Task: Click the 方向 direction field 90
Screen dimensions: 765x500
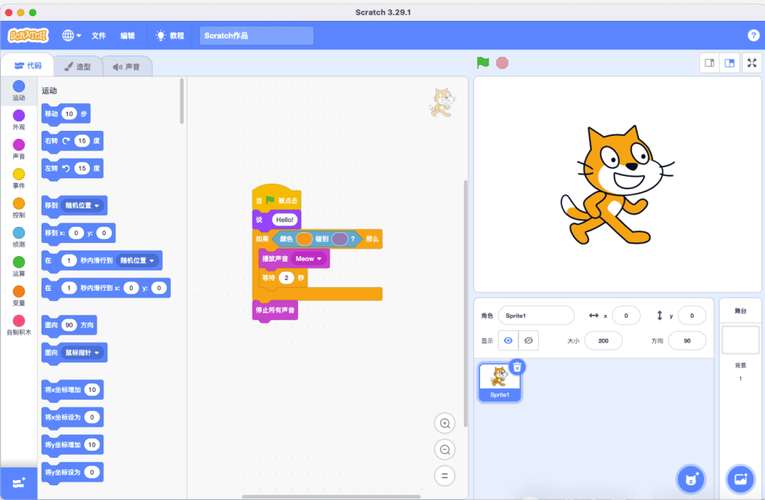Action: 687,340
